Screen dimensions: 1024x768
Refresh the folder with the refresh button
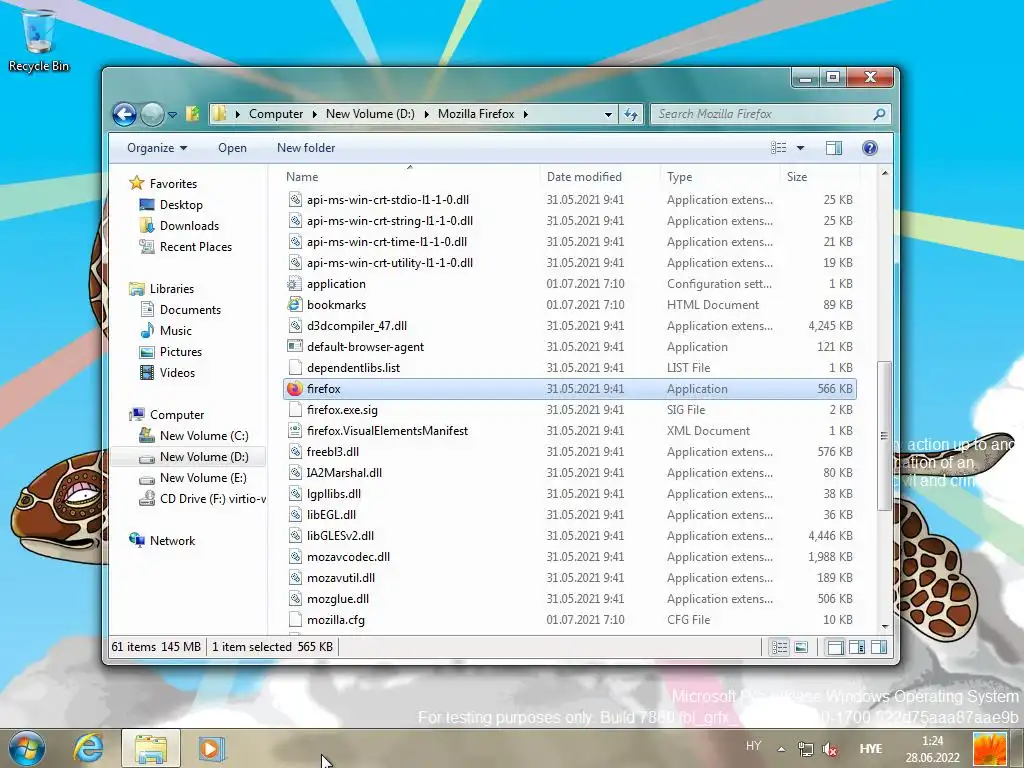[x=631, y=114]
